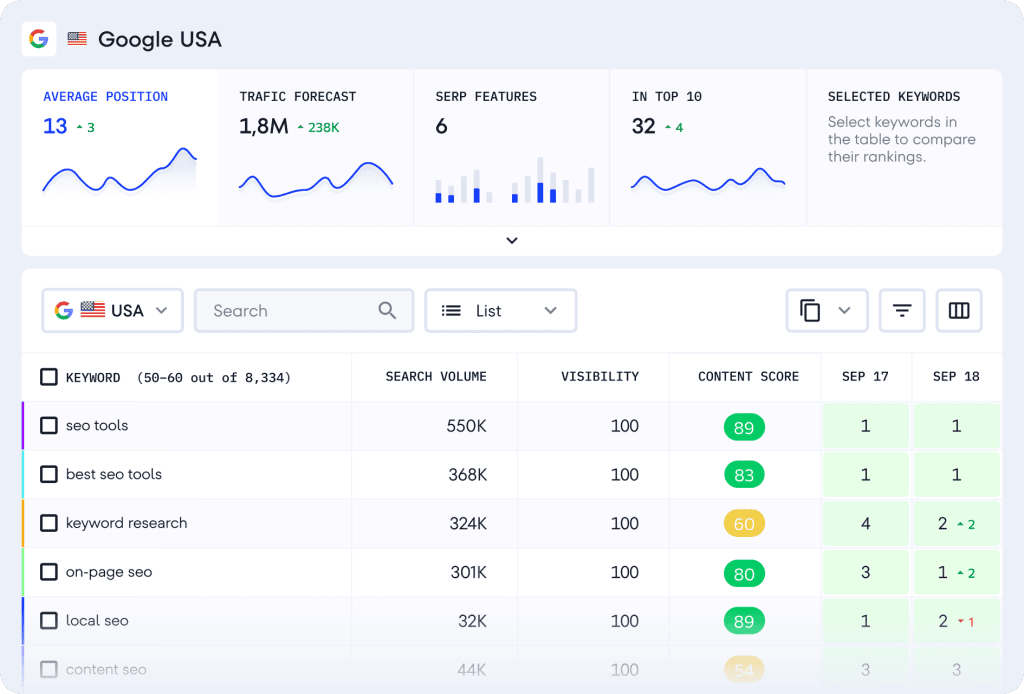Click the SERP Features bar chart
Viewport: 1024px width, 694px height.
515,180
